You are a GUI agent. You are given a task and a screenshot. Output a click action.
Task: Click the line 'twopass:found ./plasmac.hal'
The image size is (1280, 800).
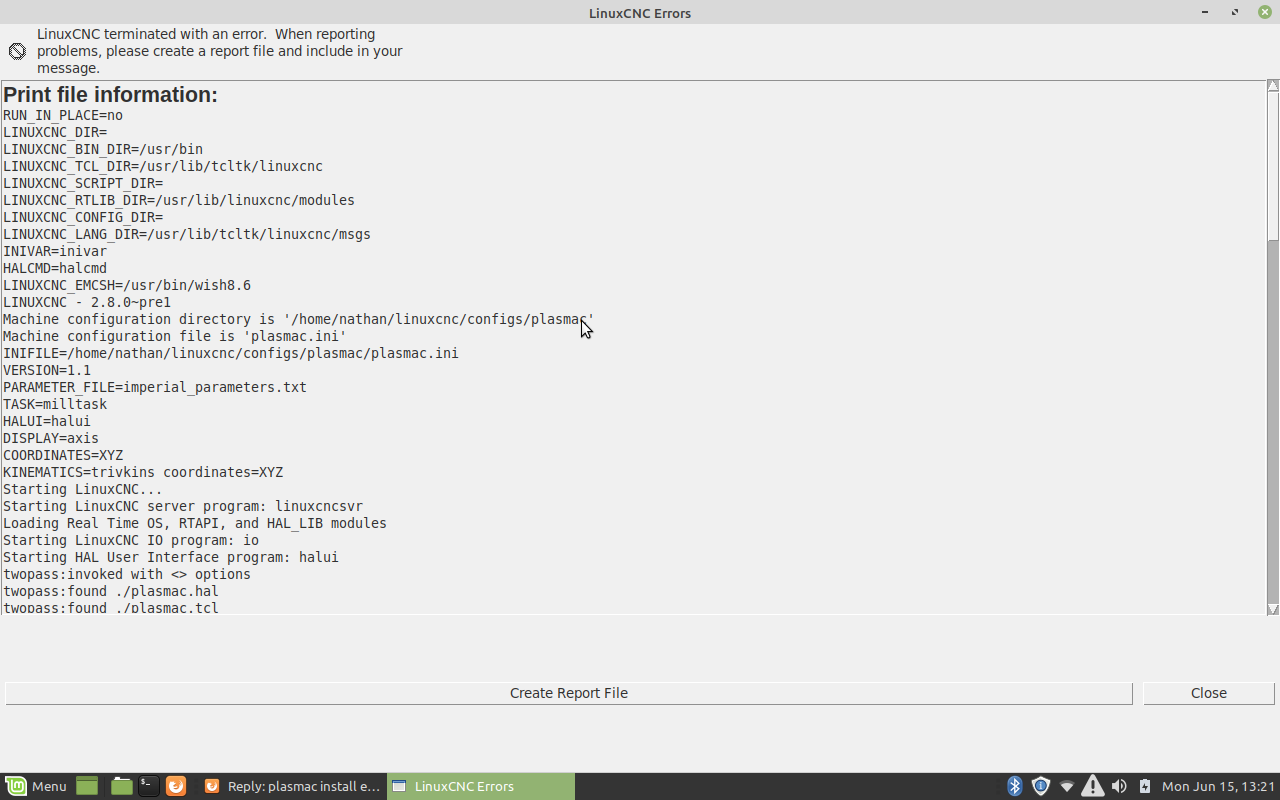click(111, 591)
